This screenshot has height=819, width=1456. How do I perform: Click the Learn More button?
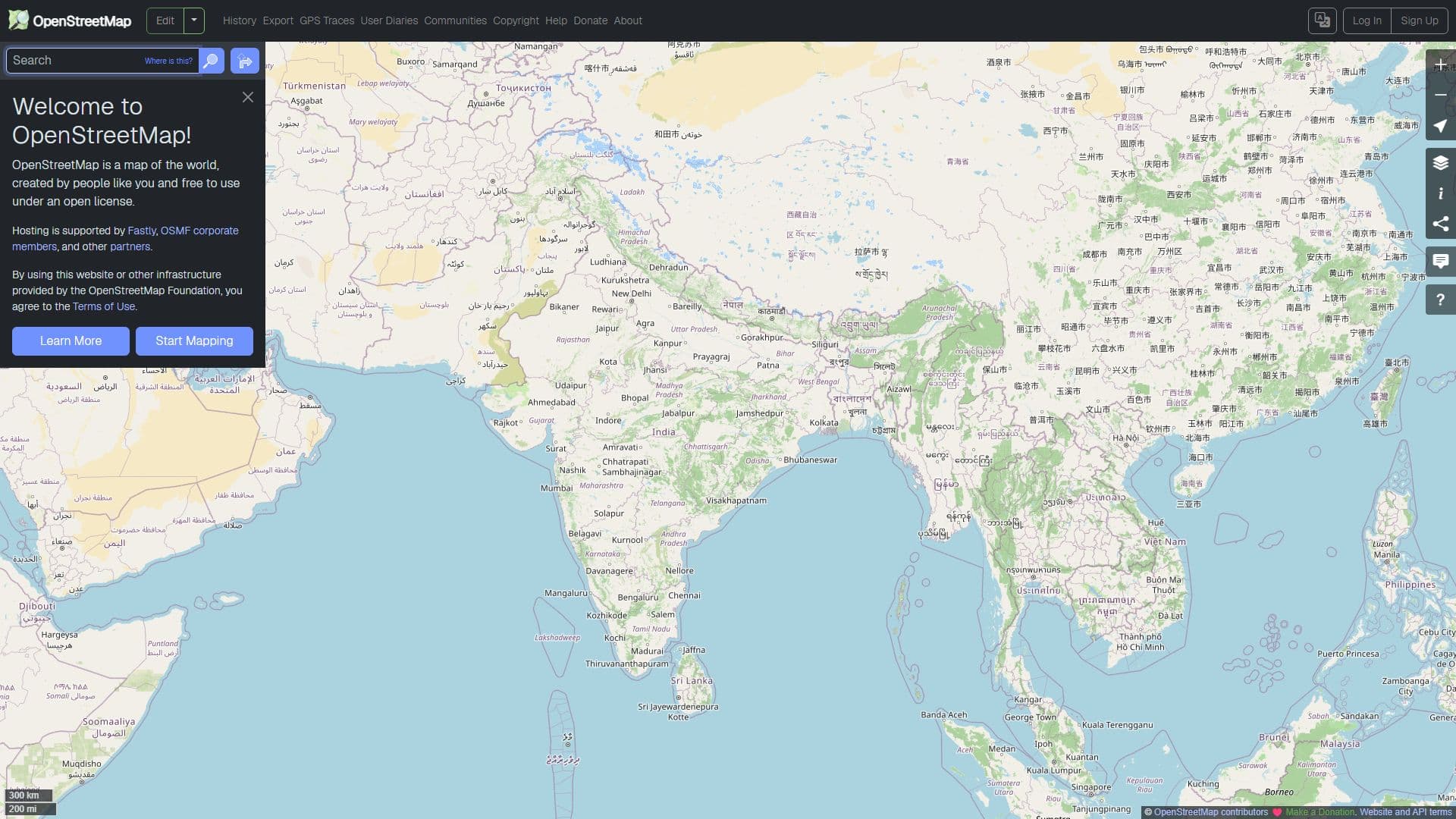[x=71, y=341]
